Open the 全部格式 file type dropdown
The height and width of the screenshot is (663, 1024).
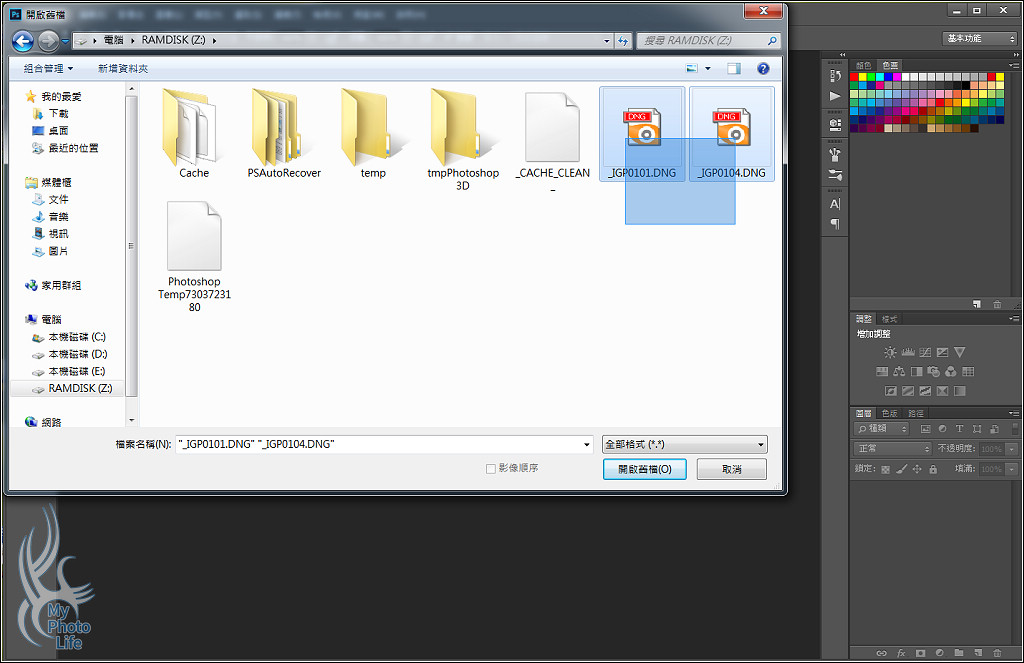pyautogui.click(x=685, y=444)
